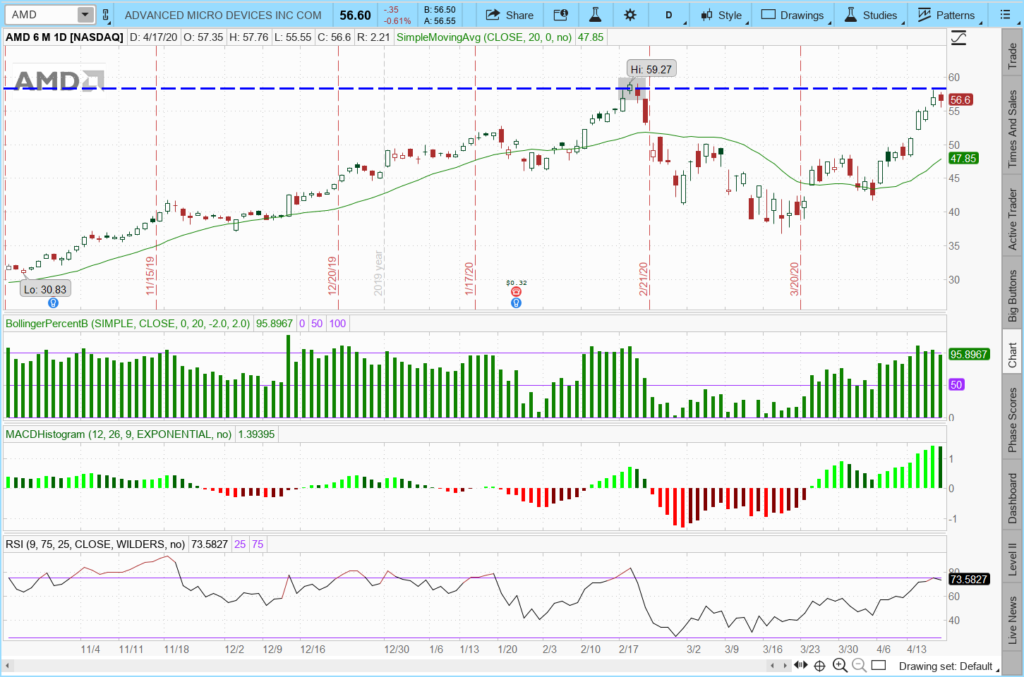This screenshot has width=1024, height=677.
Task: Expand the Patterns dropdown
Action: tap(948, 15)
